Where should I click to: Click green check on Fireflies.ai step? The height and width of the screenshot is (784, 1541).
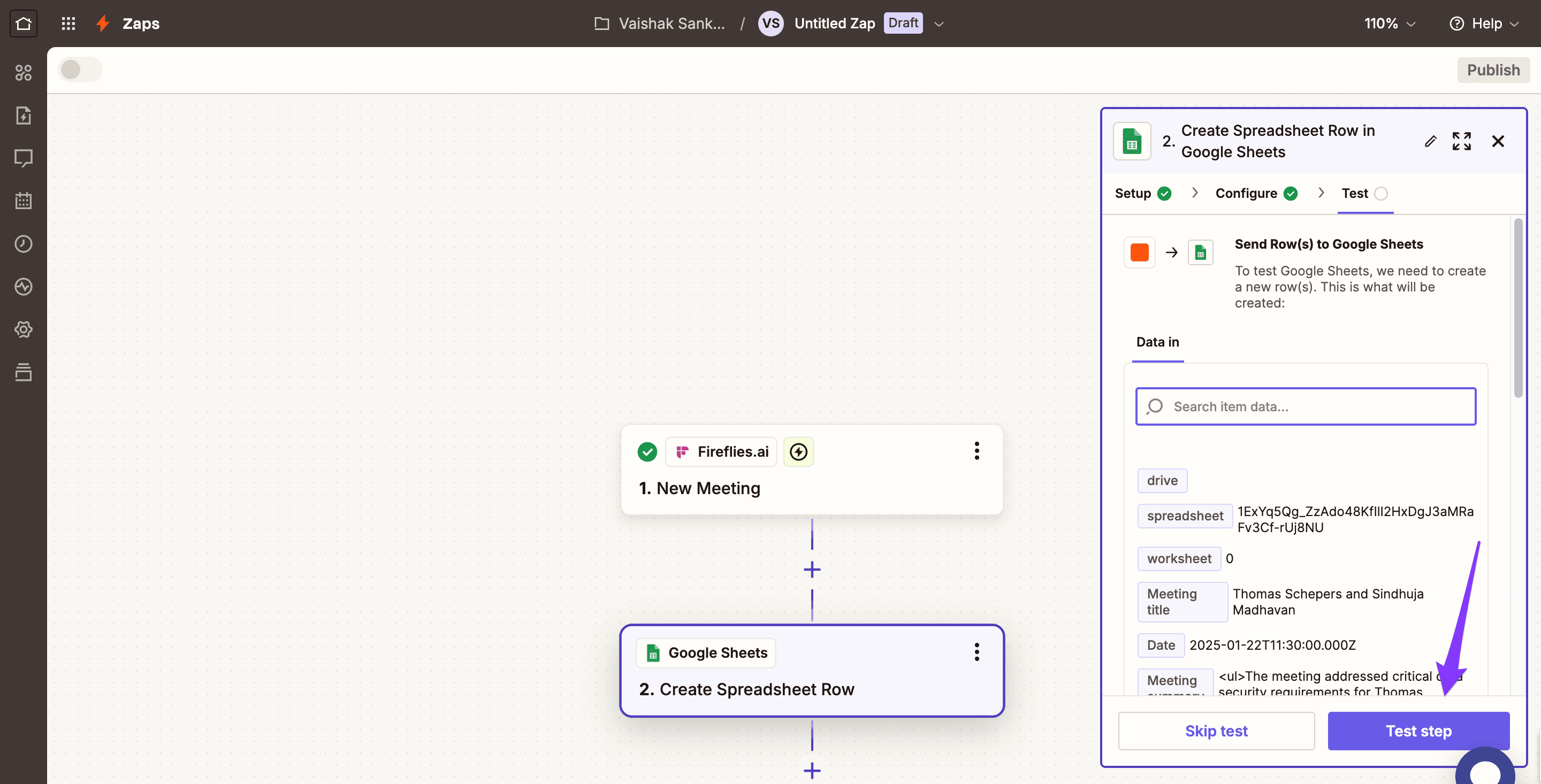tap(647, 452)
